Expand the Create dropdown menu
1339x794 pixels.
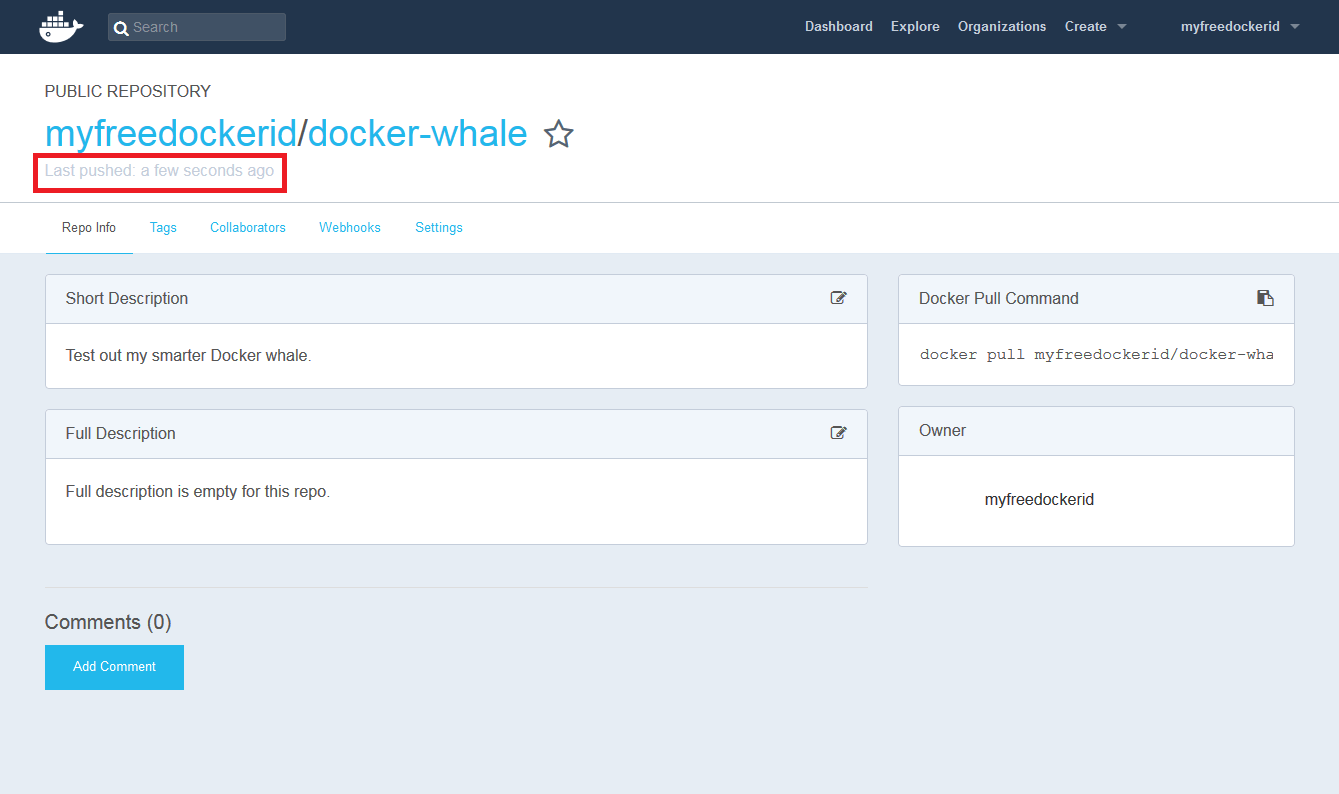[1096, 27]
